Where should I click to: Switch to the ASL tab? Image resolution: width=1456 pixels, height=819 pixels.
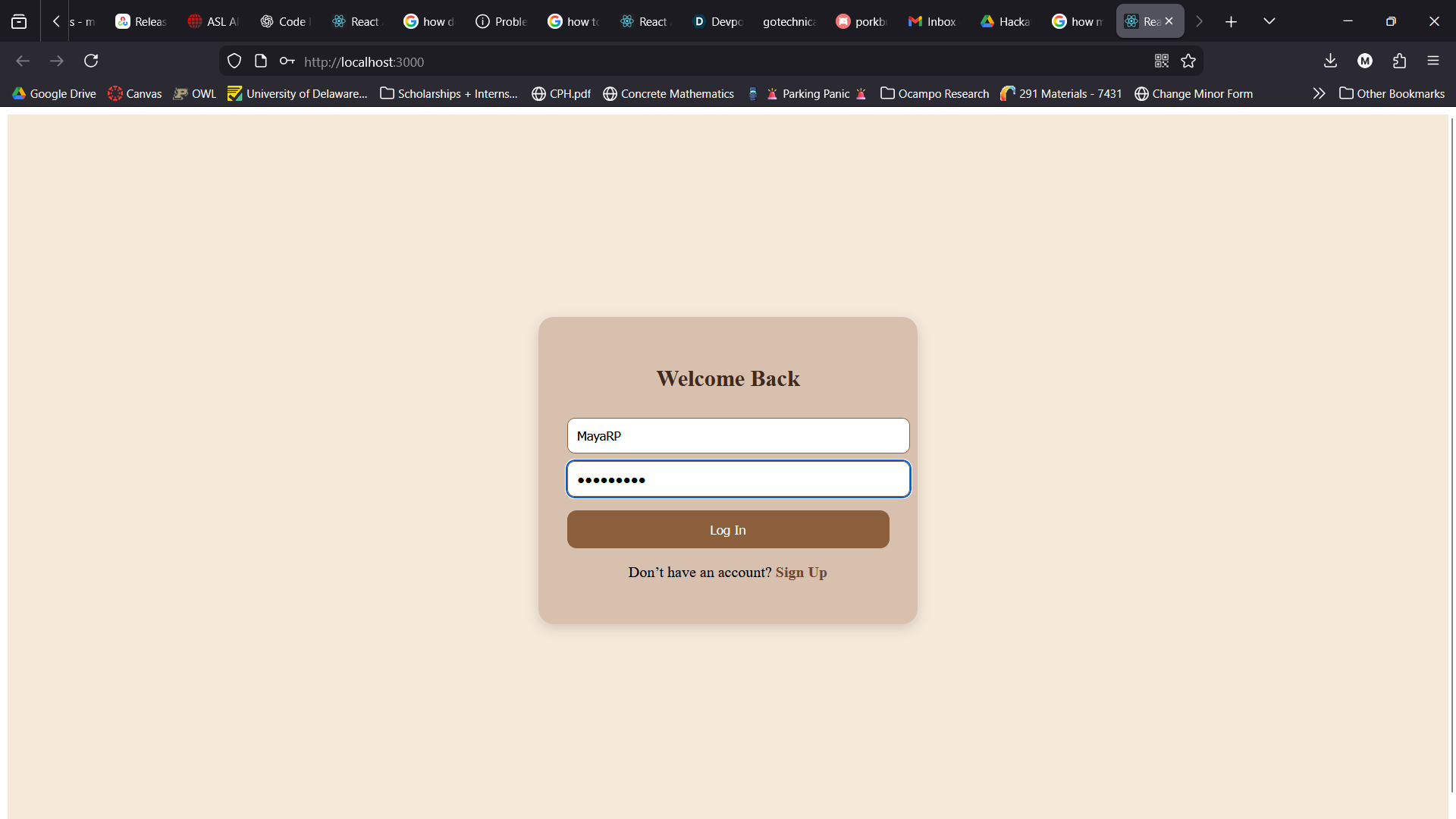click(x=213, y=21)
